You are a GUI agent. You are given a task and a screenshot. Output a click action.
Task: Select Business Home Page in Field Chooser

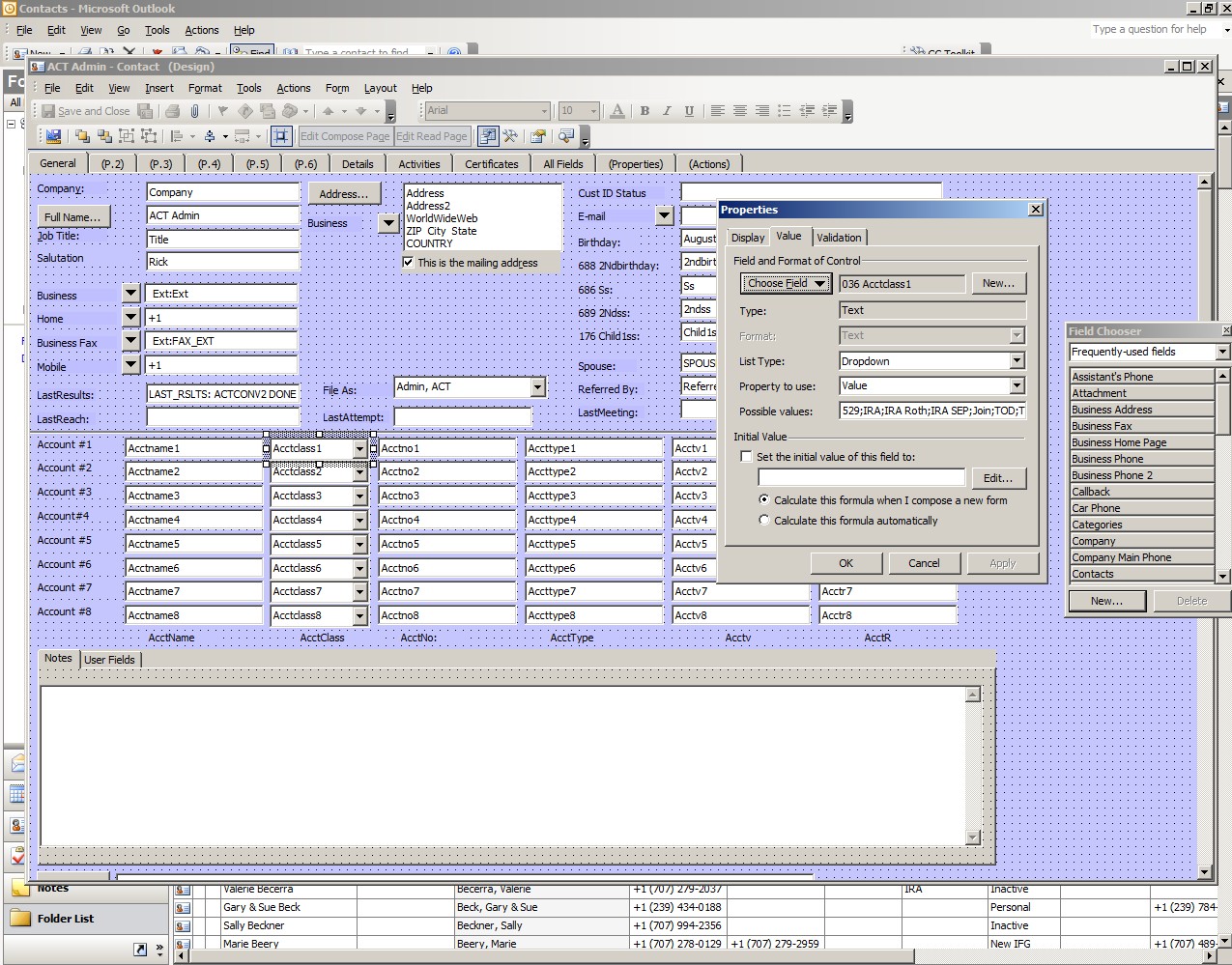[1142, 442]
